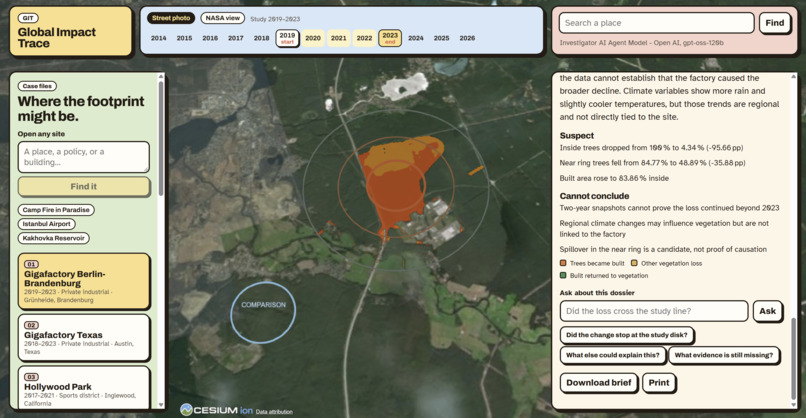Click the Print button
The width and height of the screenshot is (806, 418).
point(659,383)
